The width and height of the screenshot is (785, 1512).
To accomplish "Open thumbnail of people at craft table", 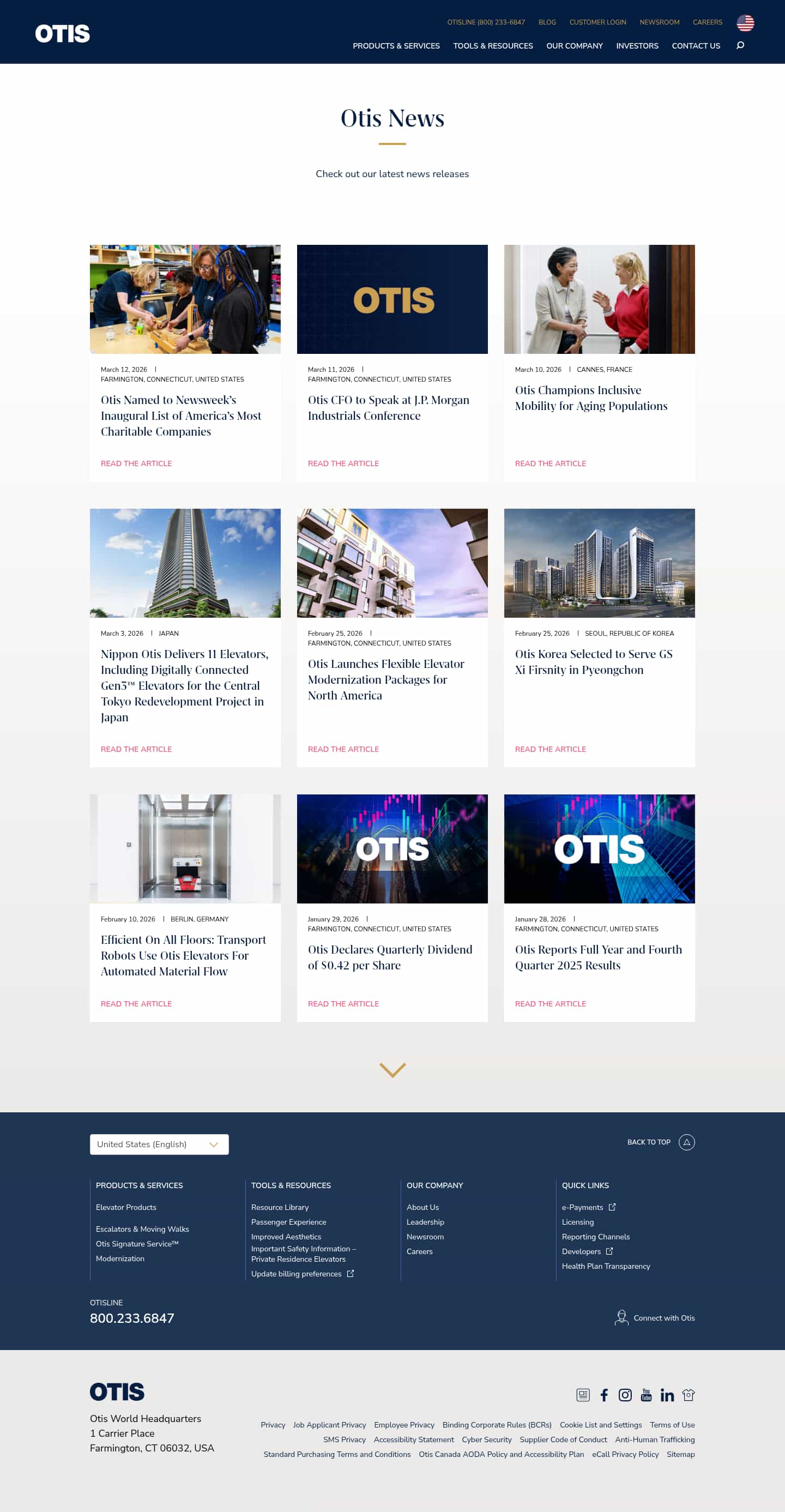I will (185, 299).
